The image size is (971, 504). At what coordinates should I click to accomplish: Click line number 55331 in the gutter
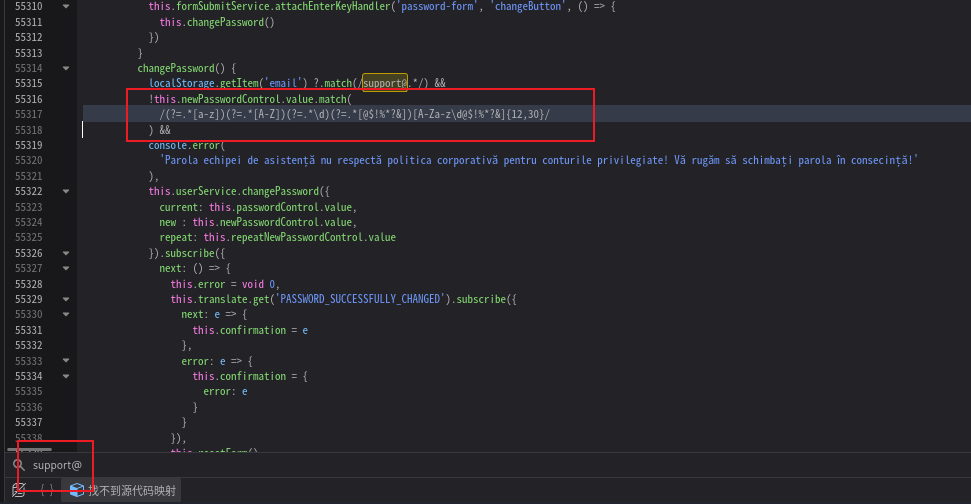pos(28,330)
